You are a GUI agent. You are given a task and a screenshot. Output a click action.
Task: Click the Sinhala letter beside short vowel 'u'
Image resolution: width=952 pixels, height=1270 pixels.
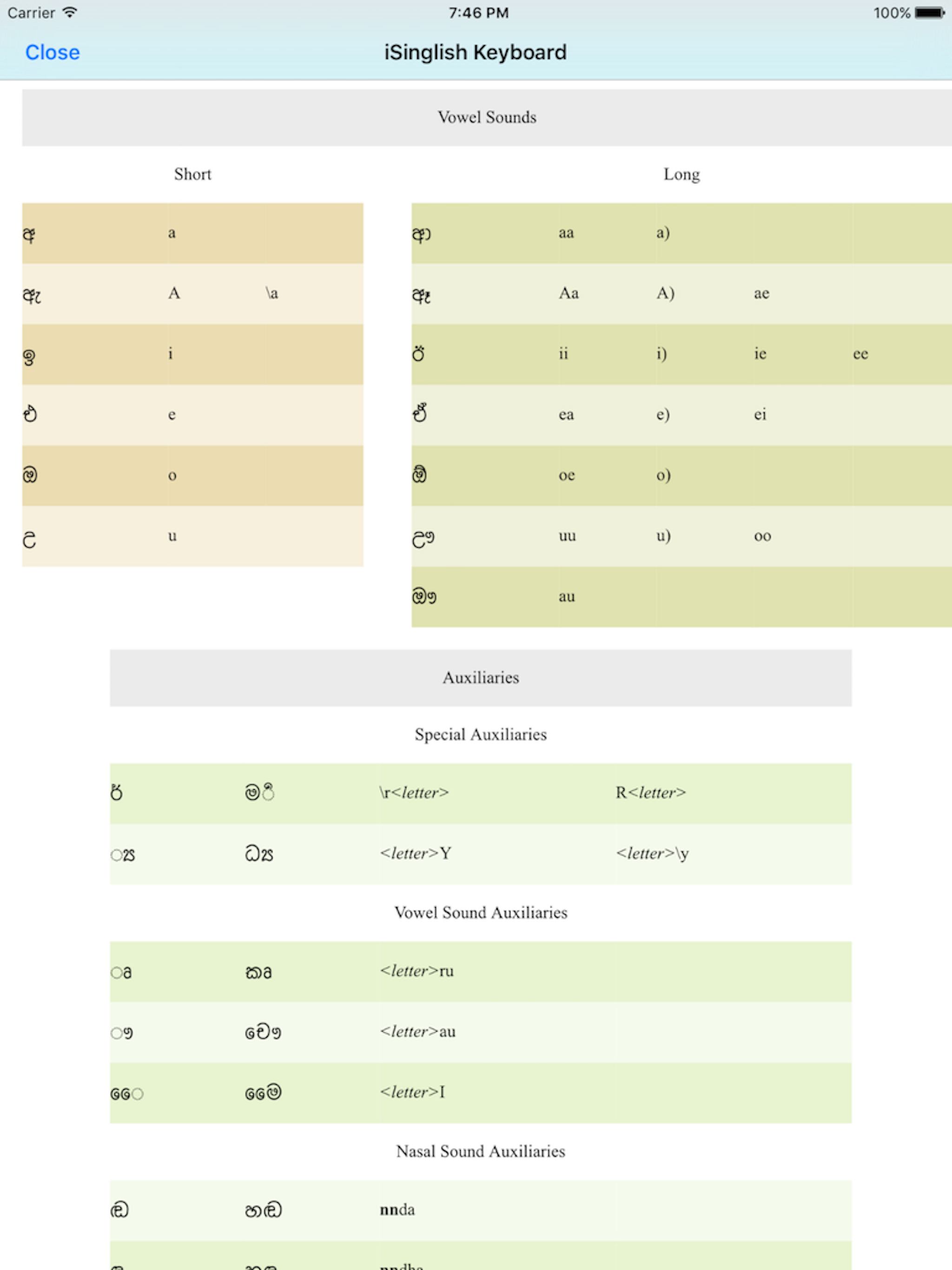pos(29,539)
